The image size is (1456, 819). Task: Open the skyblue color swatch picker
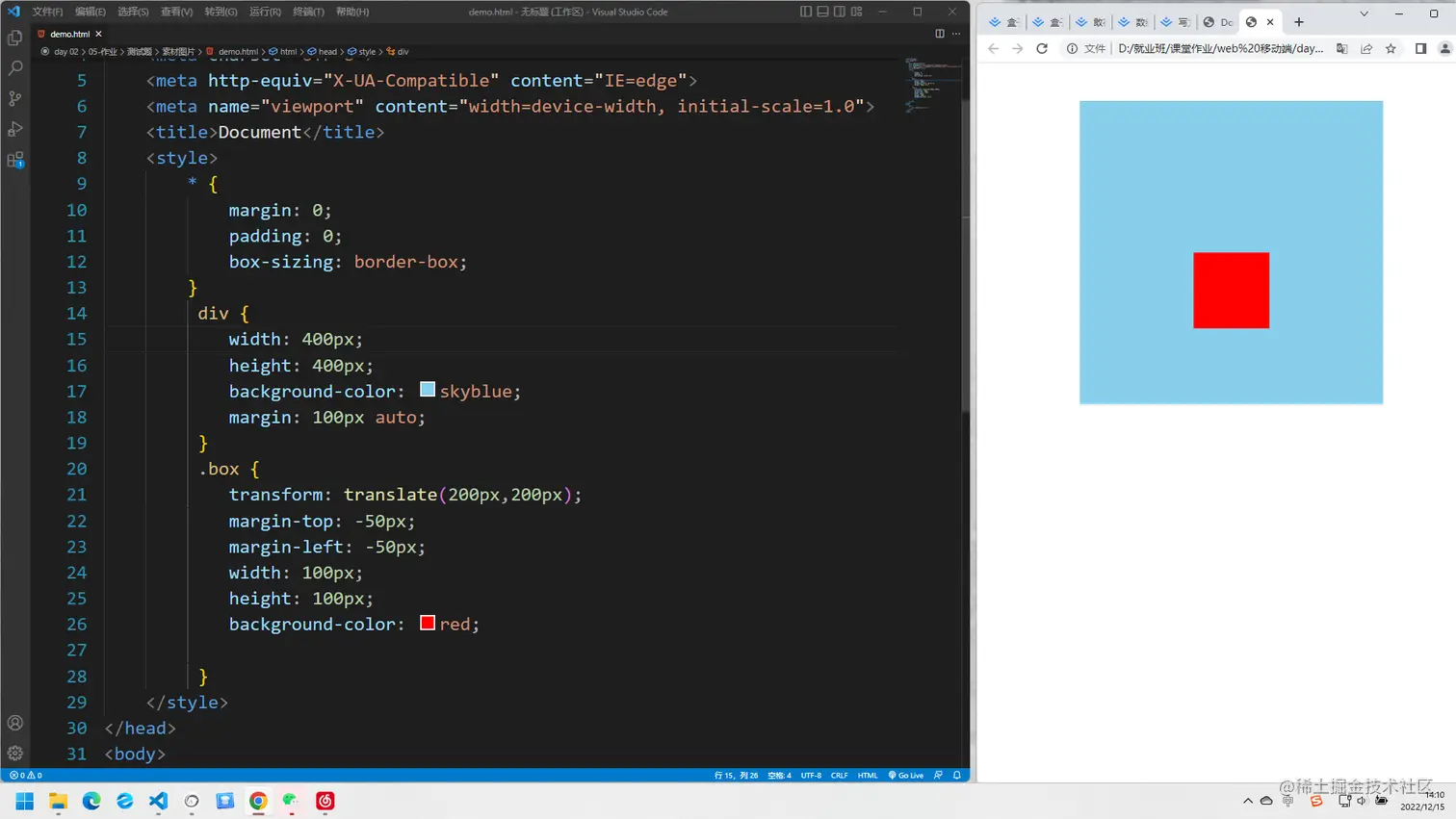pyautogui.click(x=428, y=390)
